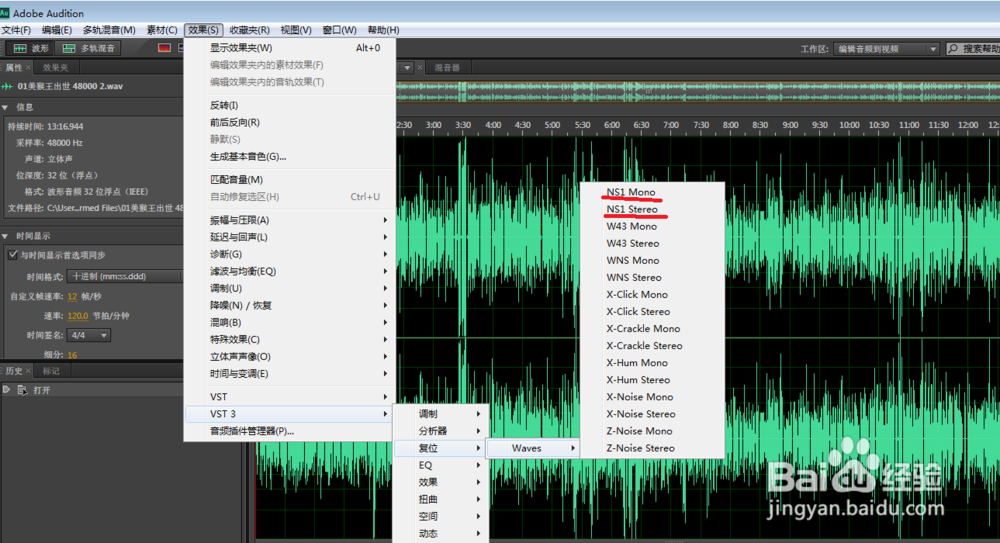The height and width of the screenshot is (543, 1000).
Task: Open the 帮助(H) menu
Action: point(383,30)
